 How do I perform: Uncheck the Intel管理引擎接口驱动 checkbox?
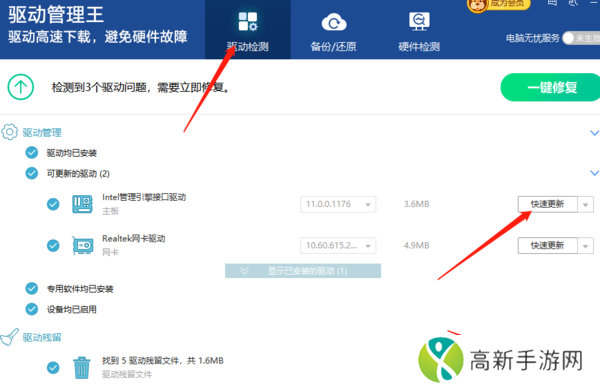53,204
